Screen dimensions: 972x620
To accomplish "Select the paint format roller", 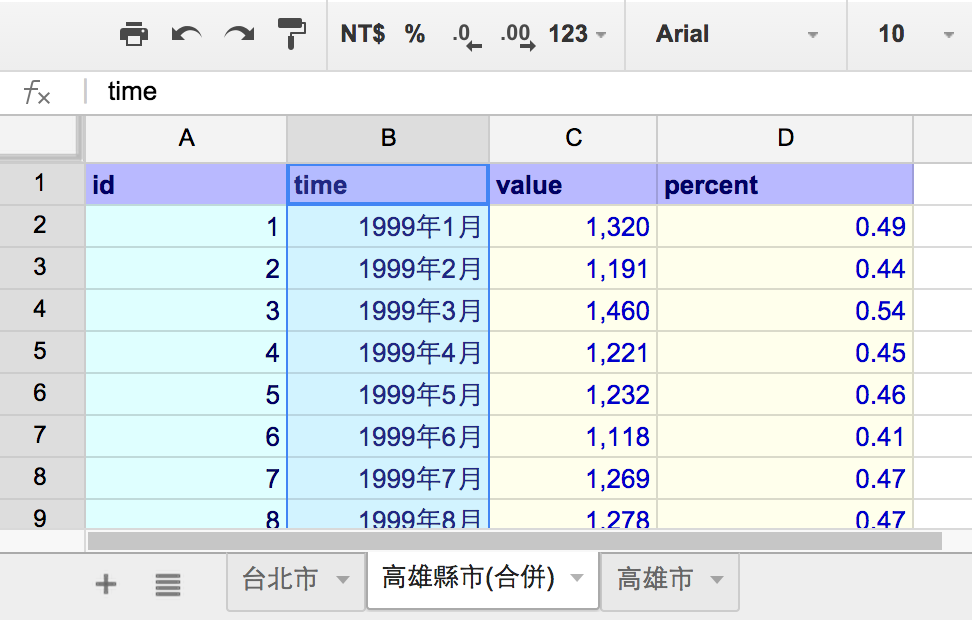I will pos(291,33).
